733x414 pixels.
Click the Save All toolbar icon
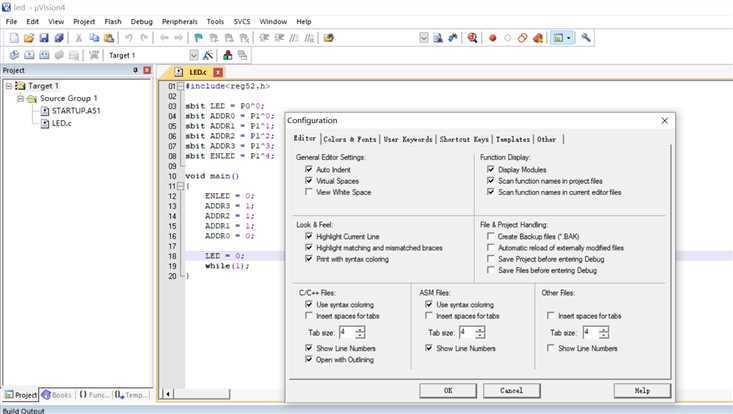[x=59, y=38]
